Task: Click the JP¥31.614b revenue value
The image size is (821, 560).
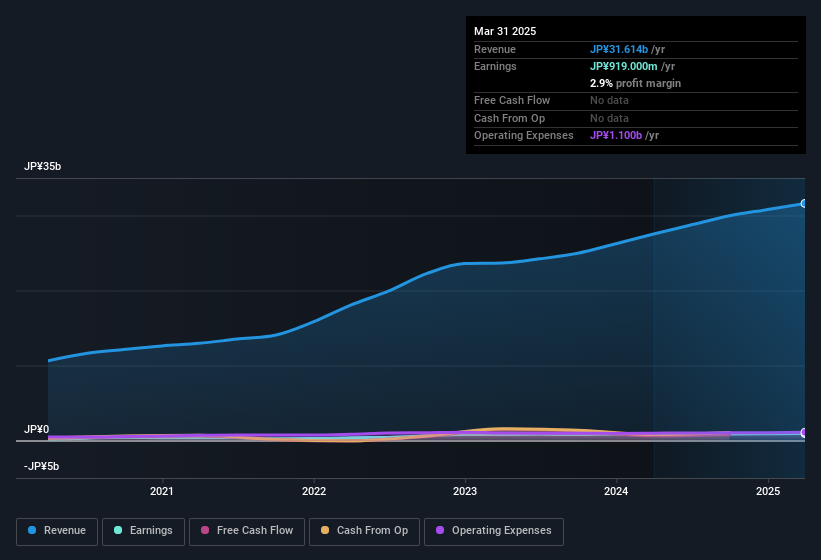Action: (619, 49)
